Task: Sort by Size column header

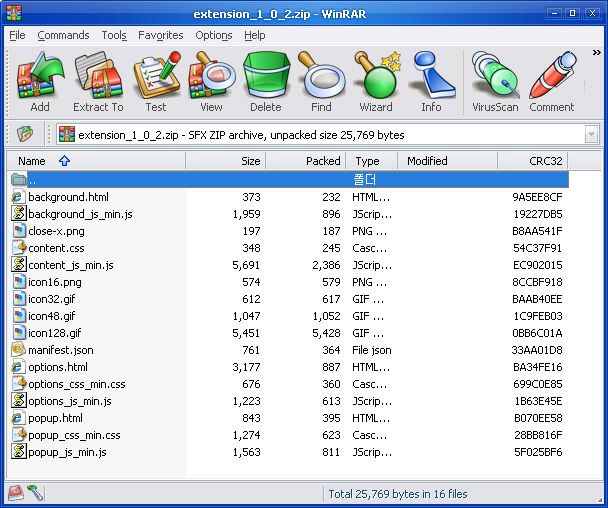Action: click(x=226, y=161)
